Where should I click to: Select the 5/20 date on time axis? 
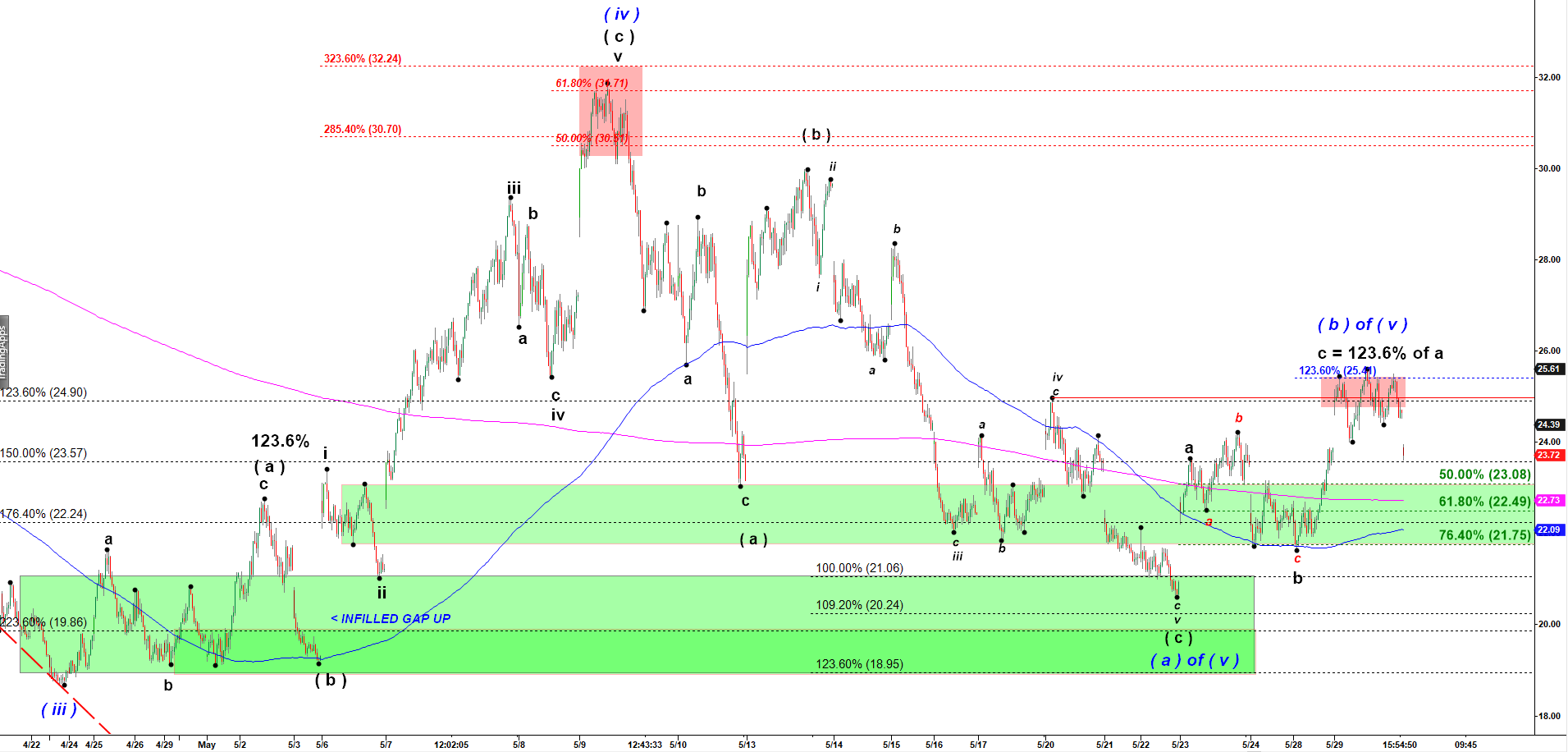pyautogui.click(x=1045, y=745)
